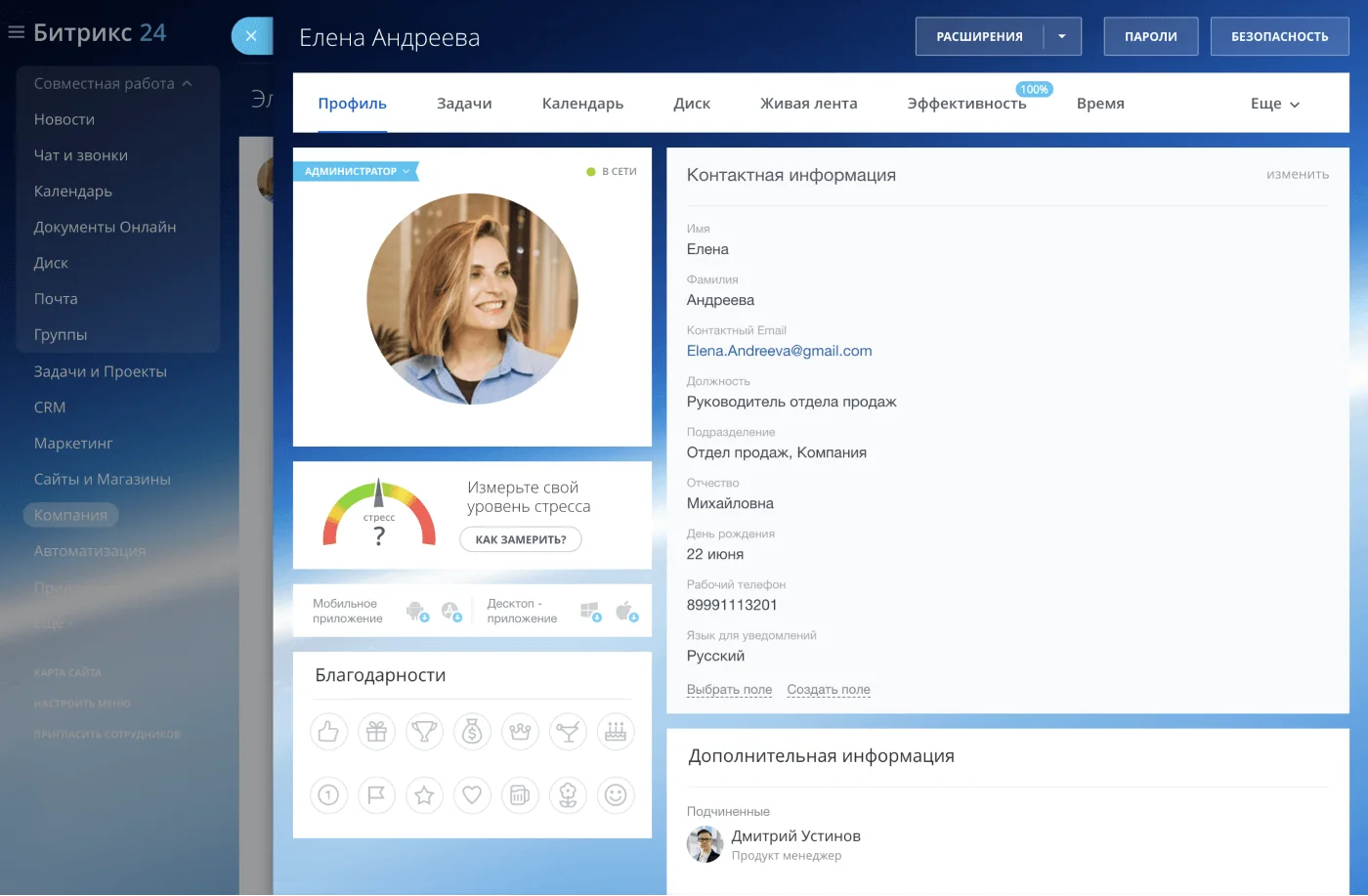This screenshot has height=896, width=1368.
Task: Click the stress level gauge
Action: 379,513
